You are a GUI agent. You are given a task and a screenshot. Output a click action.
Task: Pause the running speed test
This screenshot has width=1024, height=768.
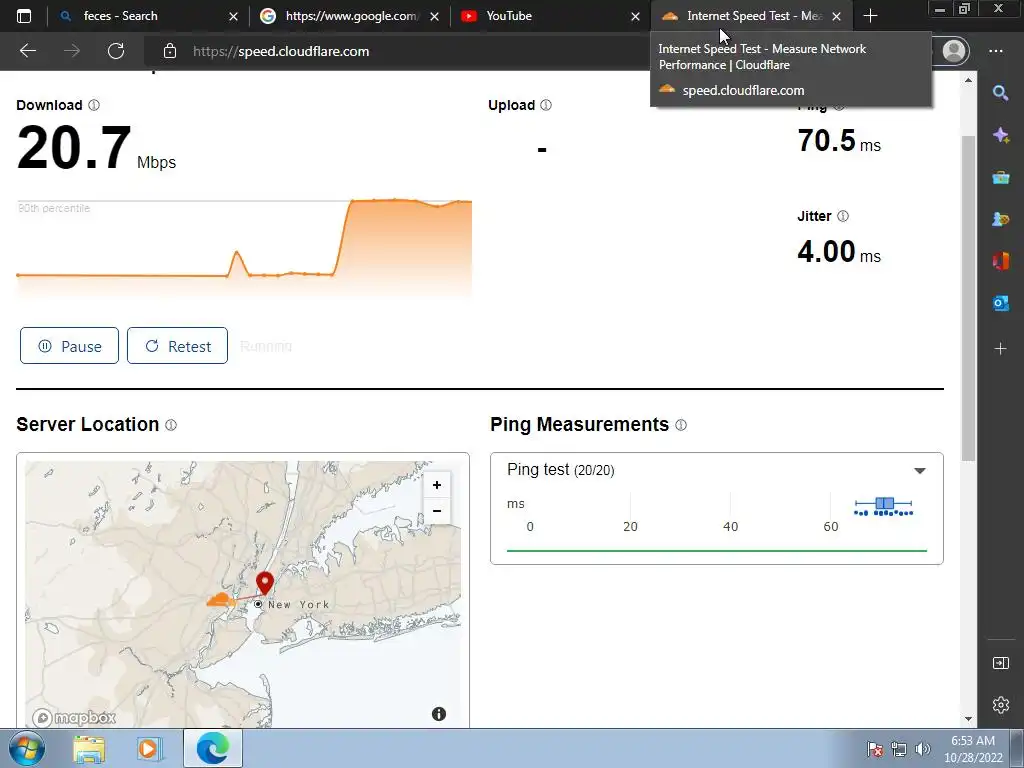(x=69, y=345)
